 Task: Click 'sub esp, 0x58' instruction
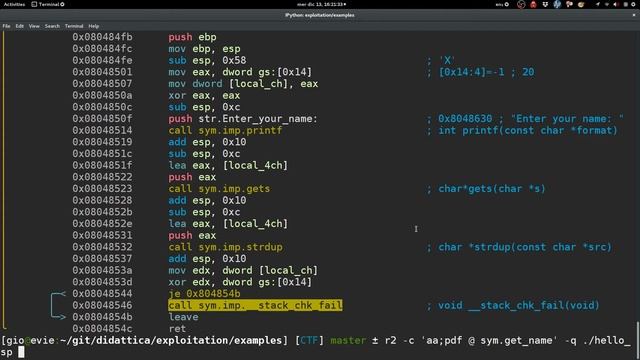tap(207, 60)
